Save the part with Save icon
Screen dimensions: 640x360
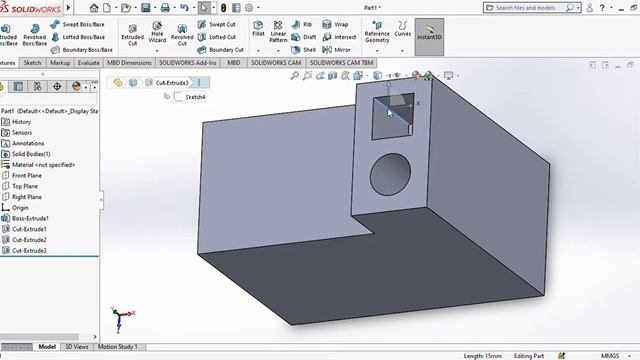pyautogui.click(x=145, y=8)
